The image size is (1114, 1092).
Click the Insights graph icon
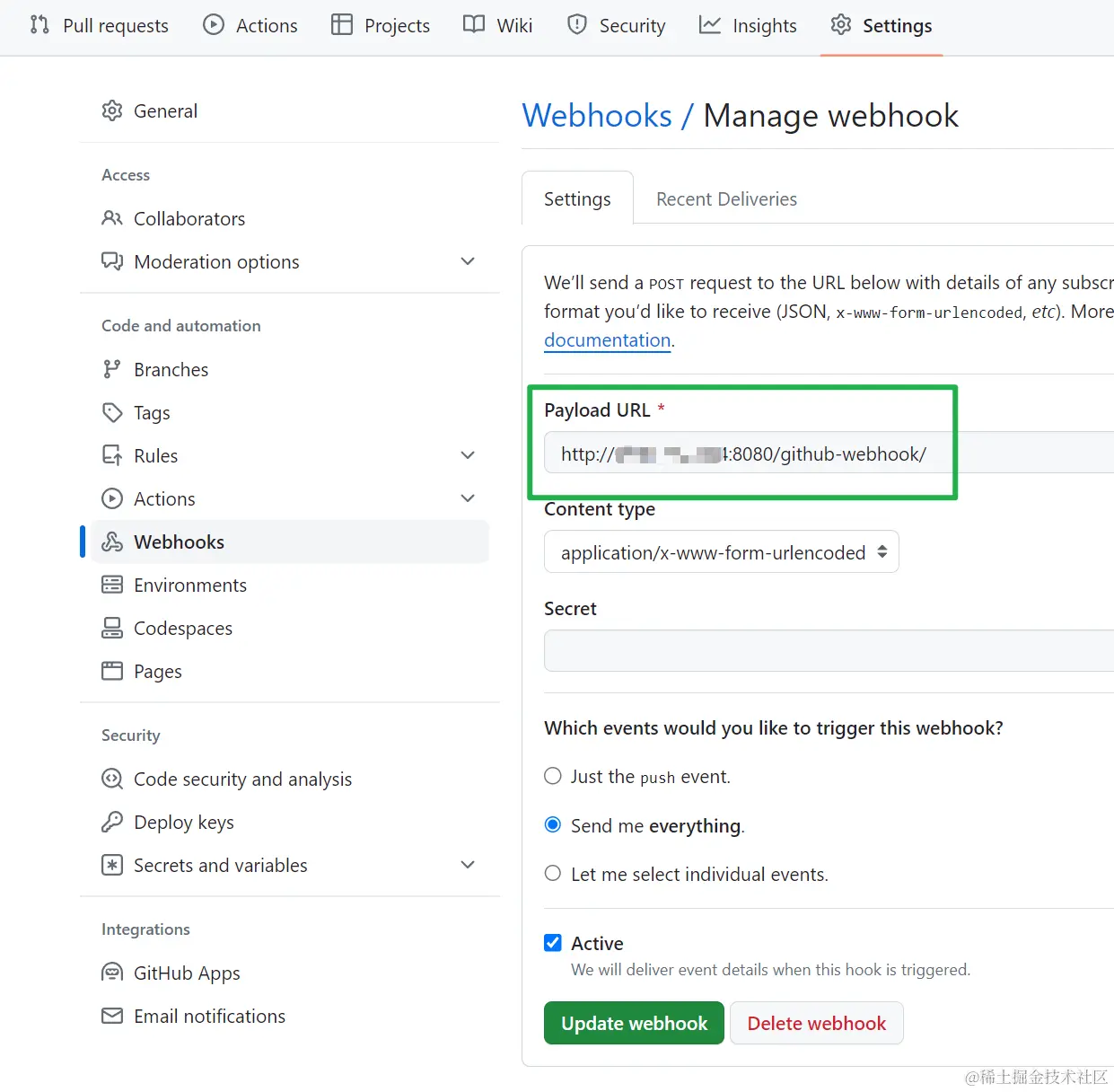(x=710, y=25)
